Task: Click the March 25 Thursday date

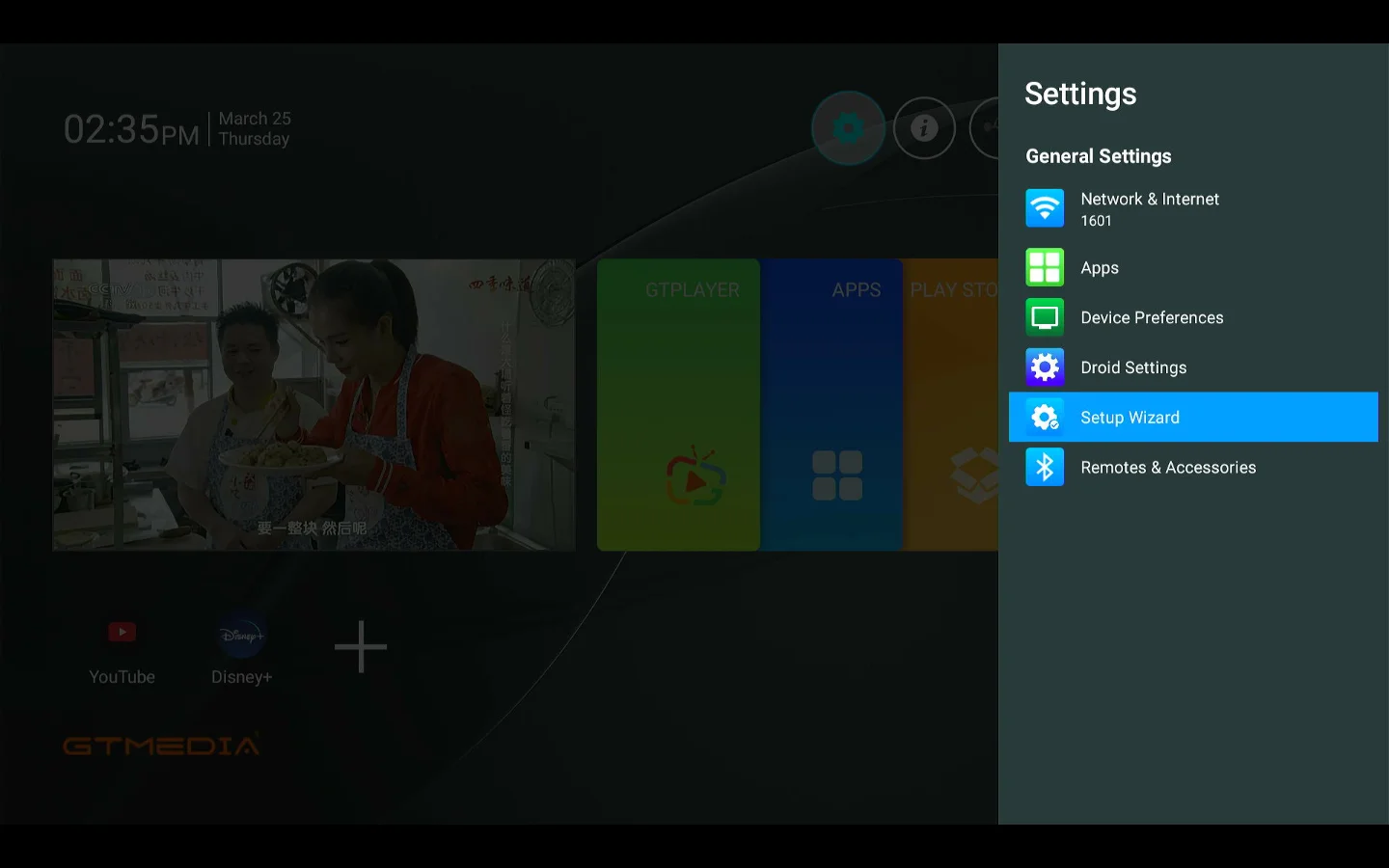Action: (x=254, y=128)
